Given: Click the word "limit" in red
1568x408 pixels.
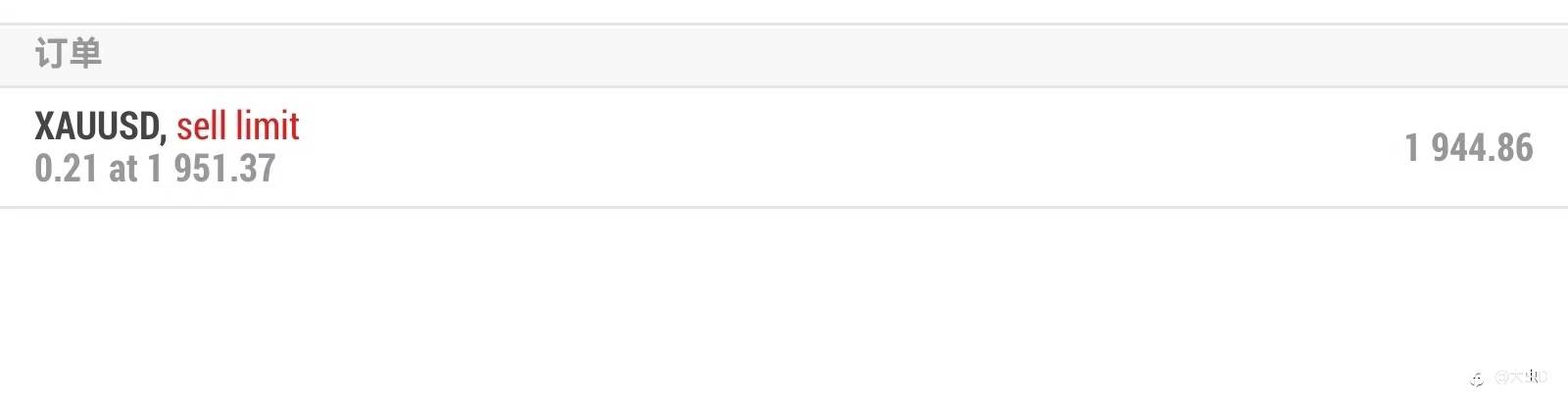Looking at the screenshot, I should pyautogui.click(x=268, y=127).
